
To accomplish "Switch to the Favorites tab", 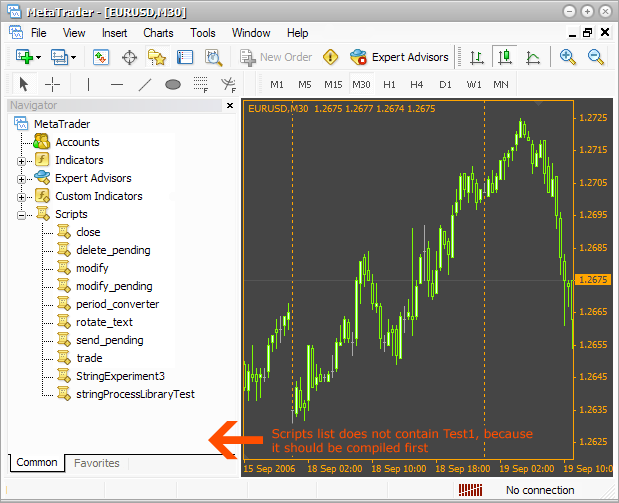I will coord(97,463).
